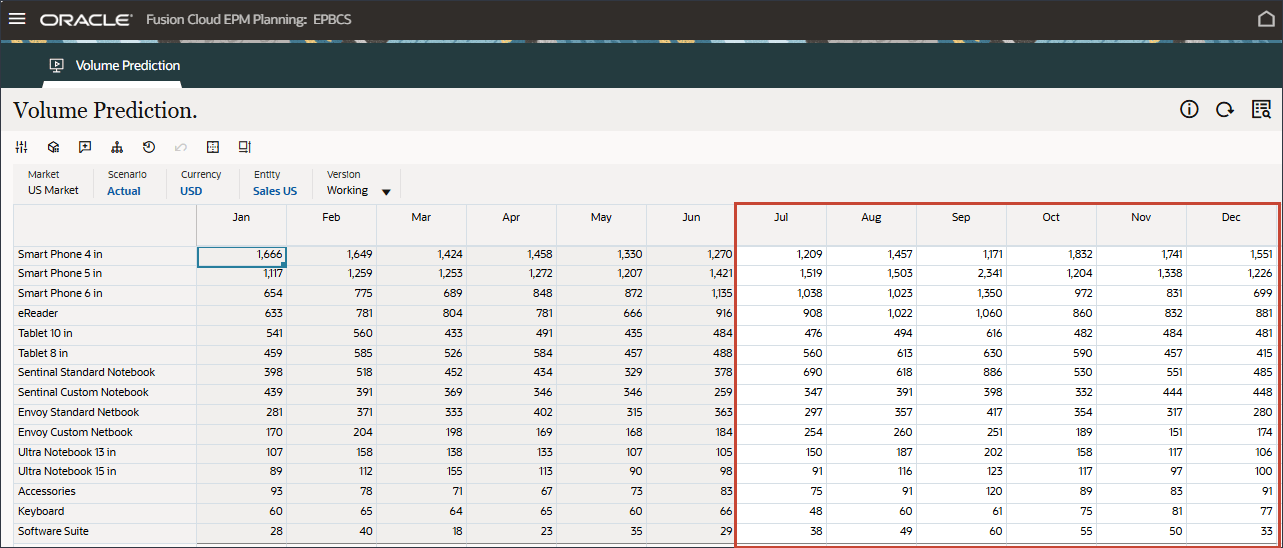The width and height of the screenshot is (1283, 548).
Task: Click the cube analyze icon in toolbar
Action: click(x=53, y=147)
